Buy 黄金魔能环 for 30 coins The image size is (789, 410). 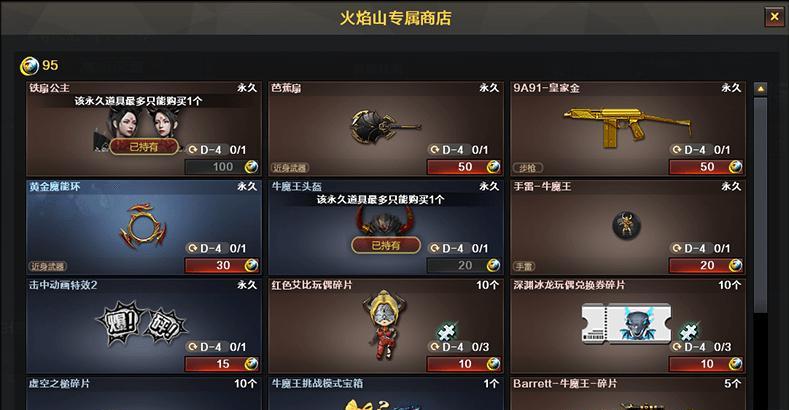click(222, 265)
